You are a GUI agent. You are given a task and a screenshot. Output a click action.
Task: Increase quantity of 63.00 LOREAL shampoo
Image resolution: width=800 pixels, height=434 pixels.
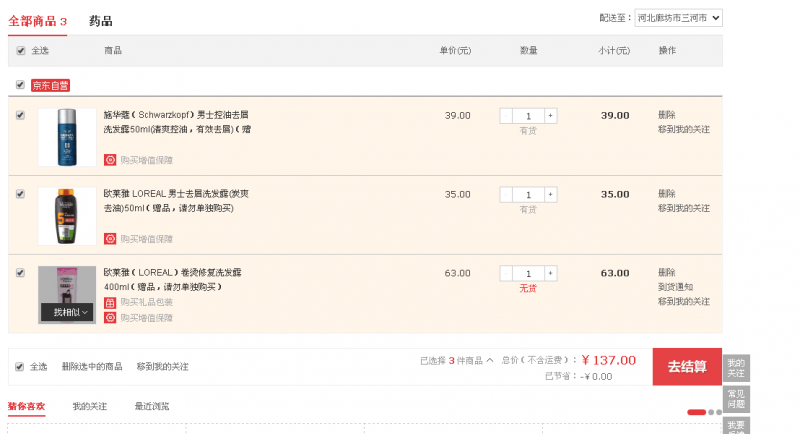pos(551,273)
